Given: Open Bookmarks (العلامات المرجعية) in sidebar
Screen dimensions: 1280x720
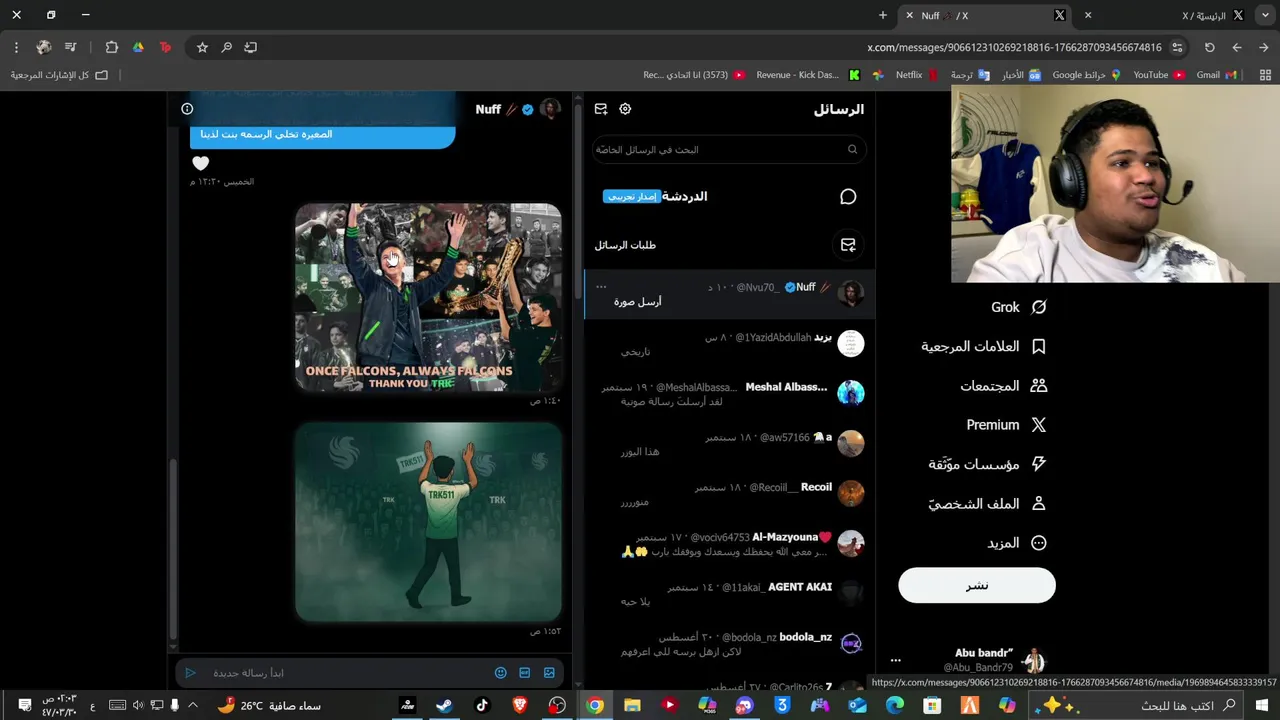Looking at the screenshot, I should [x=983, y=346].
